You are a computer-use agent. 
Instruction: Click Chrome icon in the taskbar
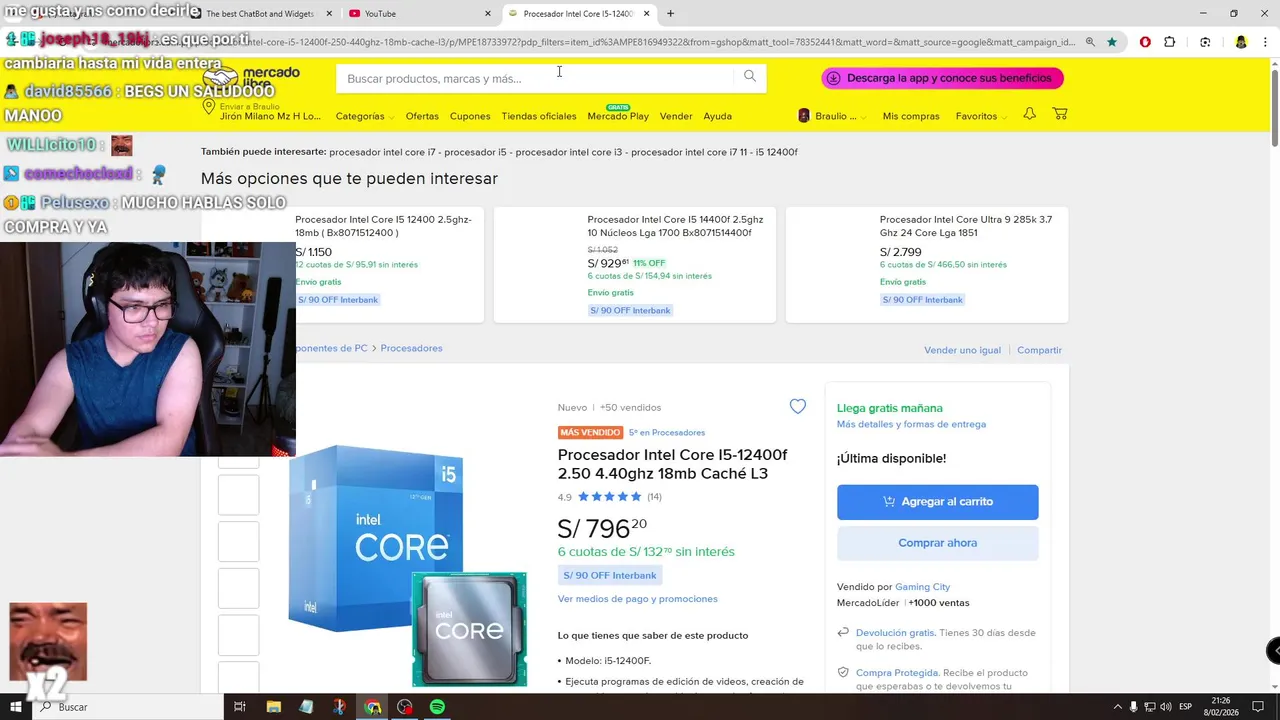coord(372,707)
